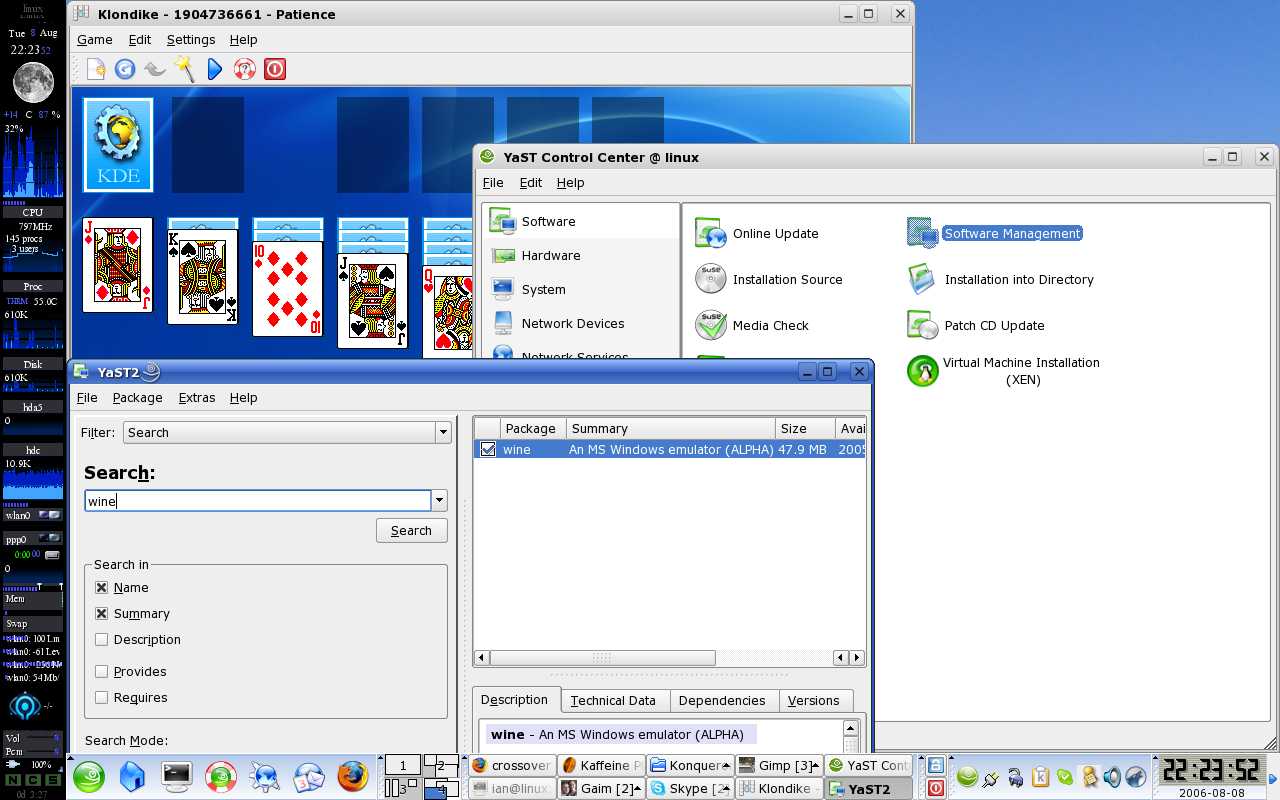Switch to Versions tab

[x=814, y=701]
